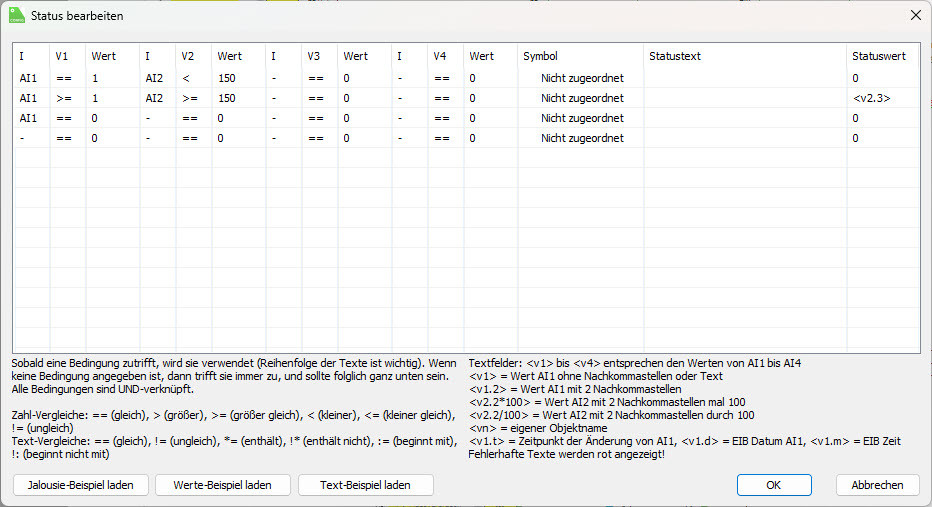Click the V3 column header
Screen dimensions: 932x507
coord(319,56)
